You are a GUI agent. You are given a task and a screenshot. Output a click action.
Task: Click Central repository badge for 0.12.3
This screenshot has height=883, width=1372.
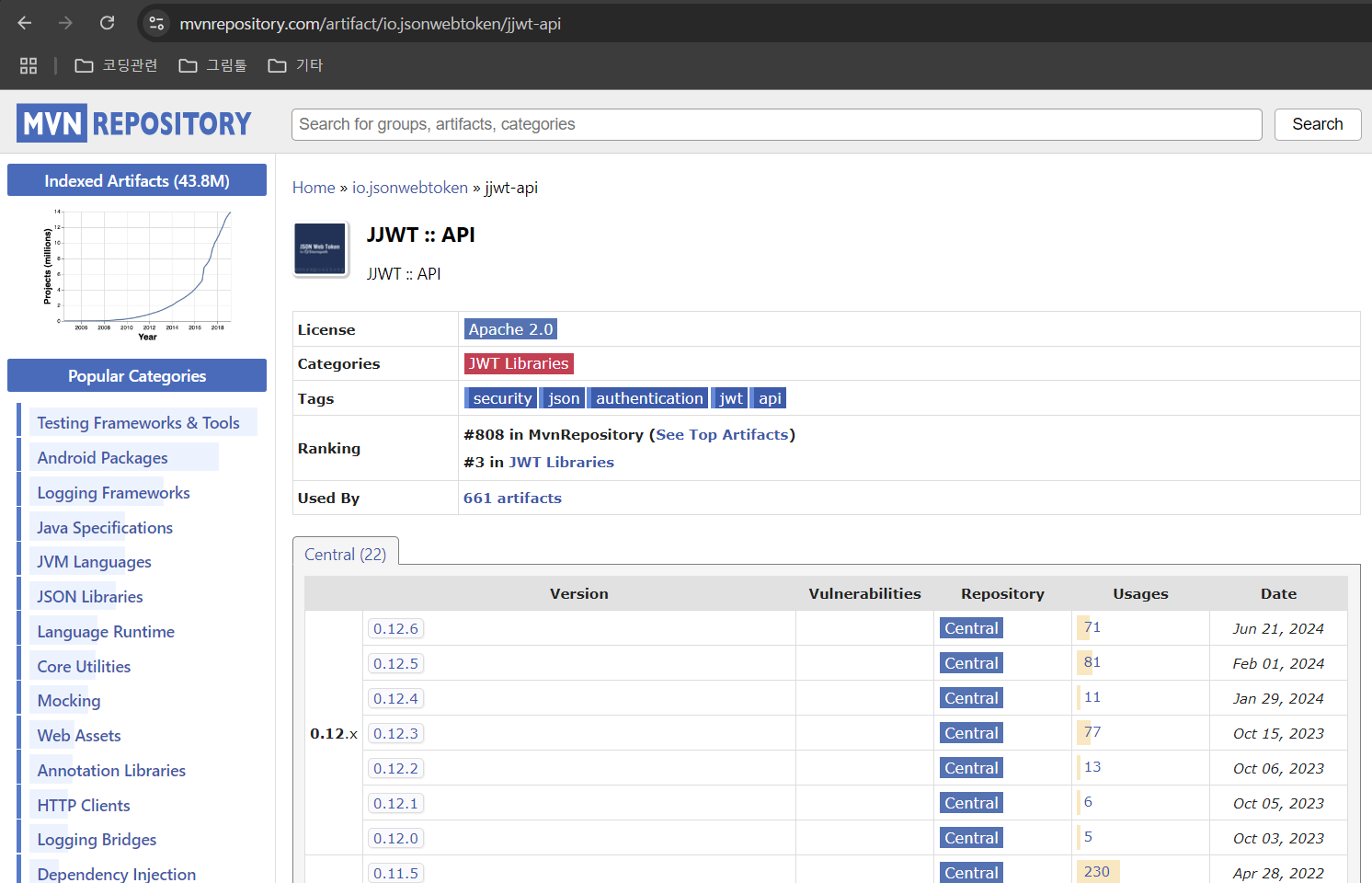click(971, 733)
